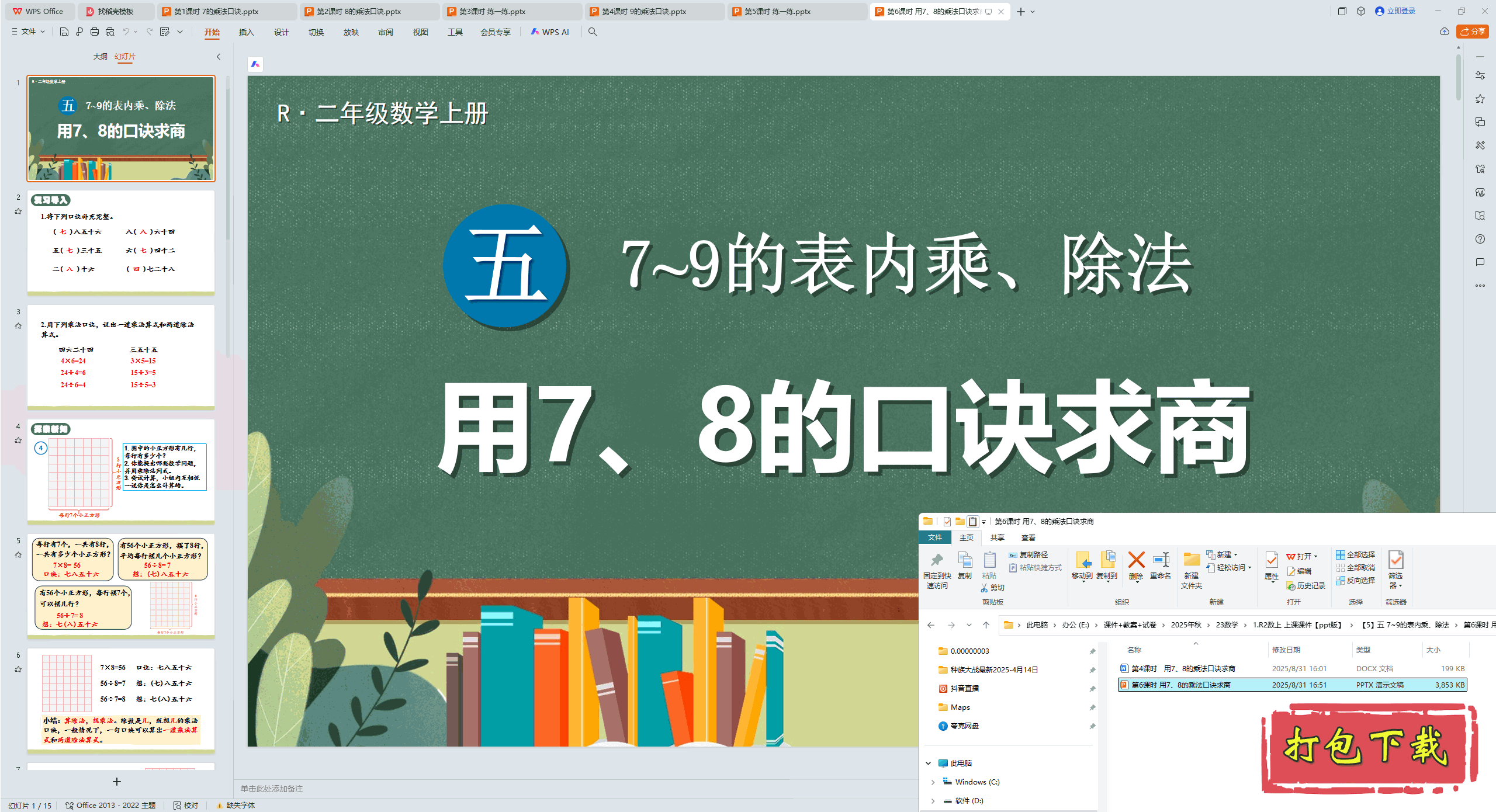Expand the Windows (C:) tree node
Image resolution: width=1496 pixels, height=812 pixels.
pyautogui.click(x=933, y=782)
